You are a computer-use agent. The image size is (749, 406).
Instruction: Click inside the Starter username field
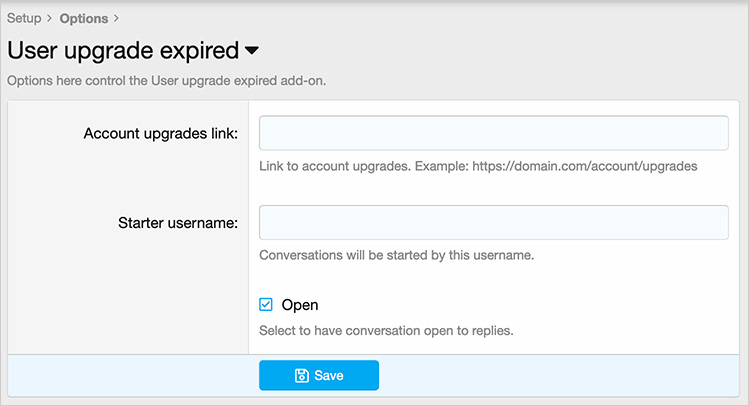point(493,222)
